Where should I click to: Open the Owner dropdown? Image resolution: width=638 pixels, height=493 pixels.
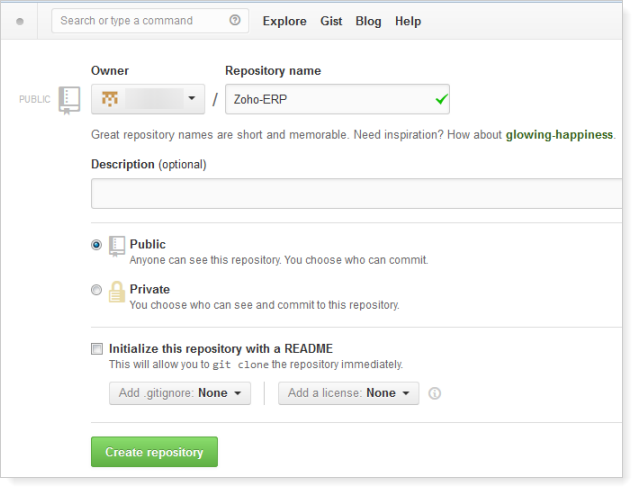click(148, 99)
